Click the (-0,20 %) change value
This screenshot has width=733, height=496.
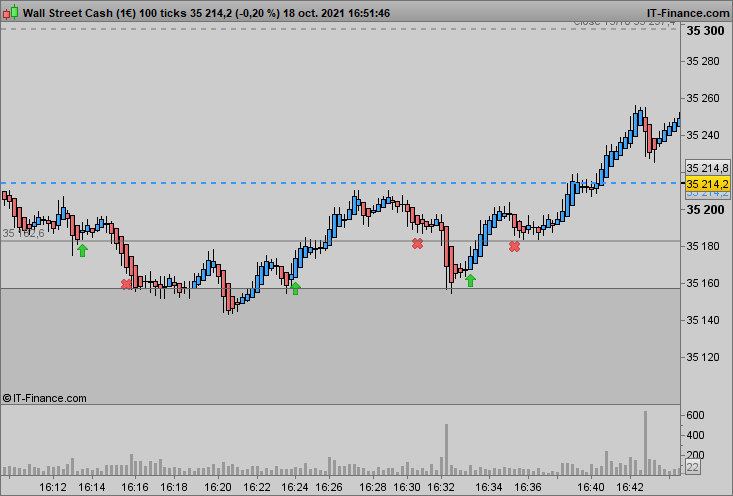point(258,13)
